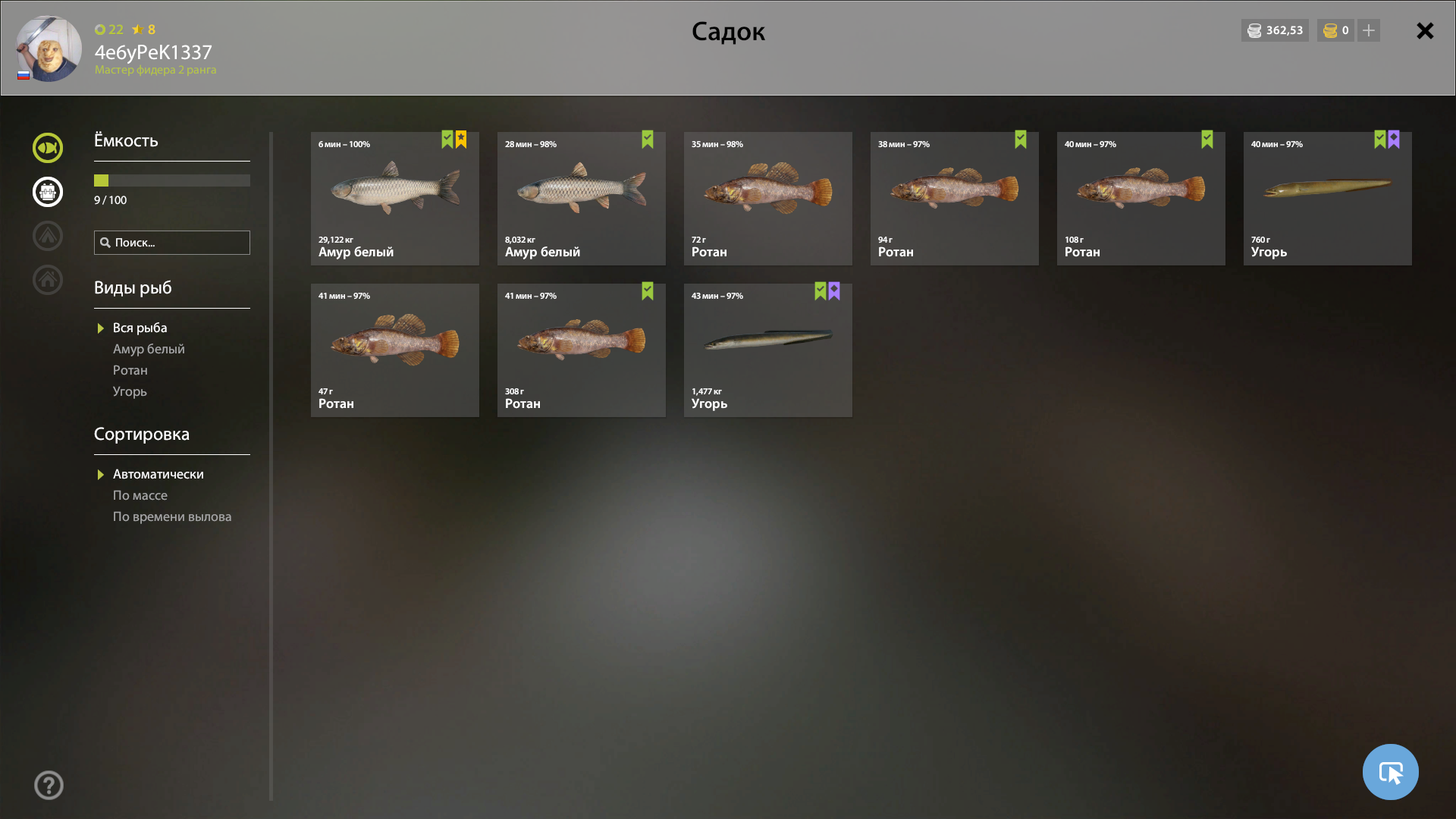
Task: Select Вся рыба fish type filter
Action: pyautogui.click(x=140, y=328)
